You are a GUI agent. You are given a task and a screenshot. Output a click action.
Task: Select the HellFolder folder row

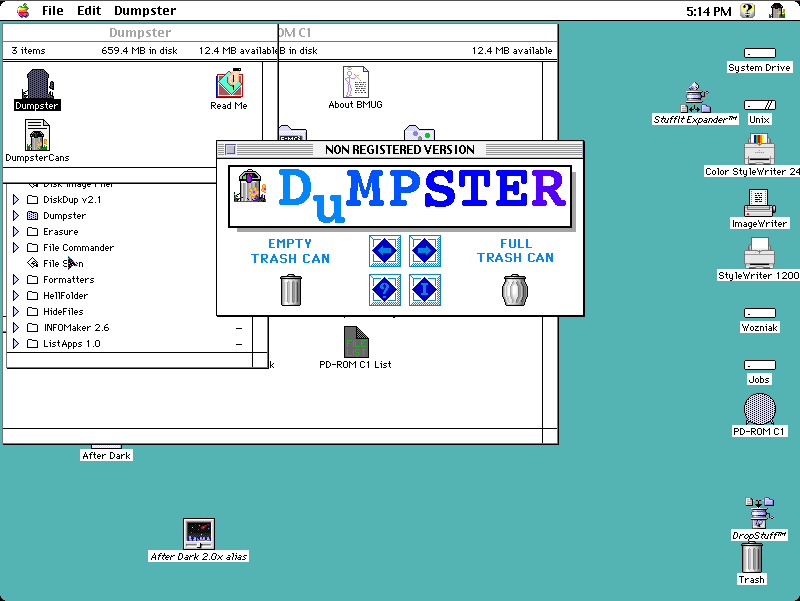(57, 295)
